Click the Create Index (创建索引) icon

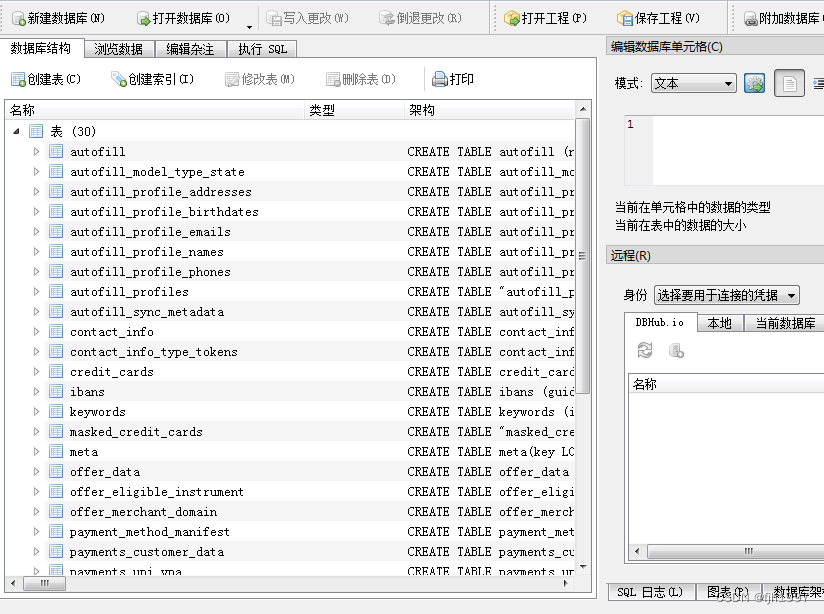(119, 79)
